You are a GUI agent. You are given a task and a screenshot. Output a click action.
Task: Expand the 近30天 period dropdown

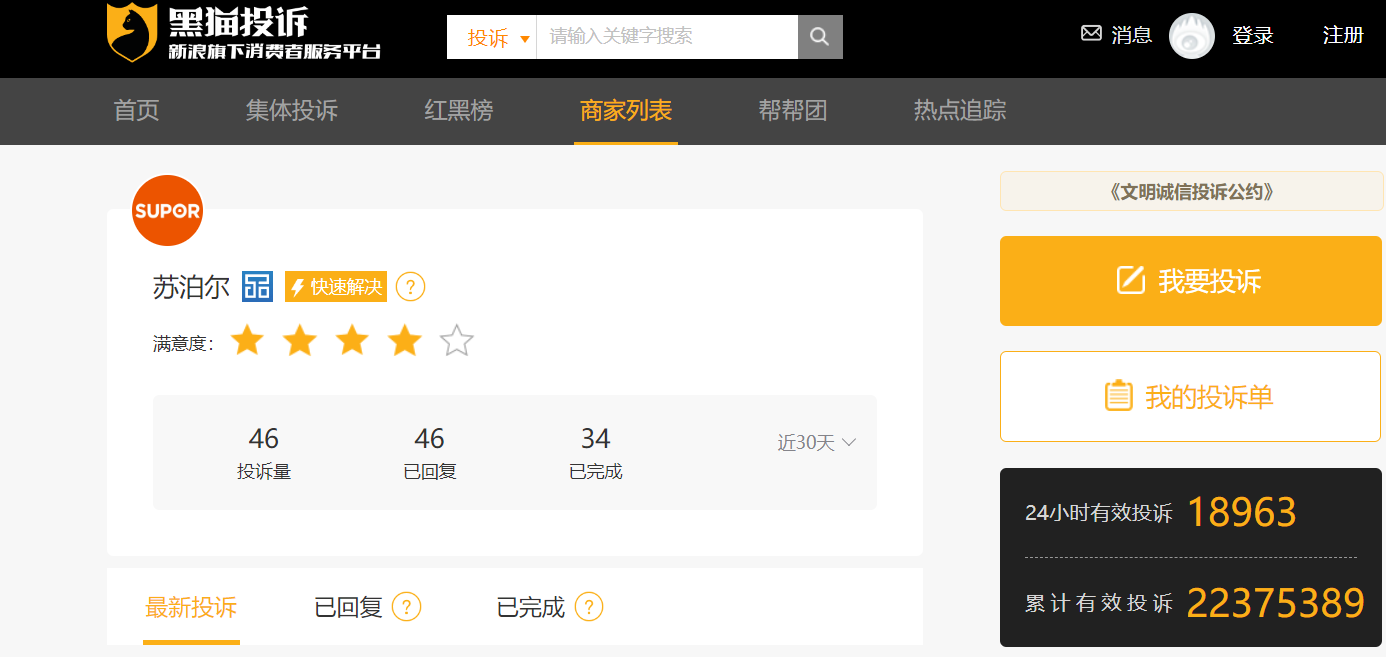(x=817, y=442)
